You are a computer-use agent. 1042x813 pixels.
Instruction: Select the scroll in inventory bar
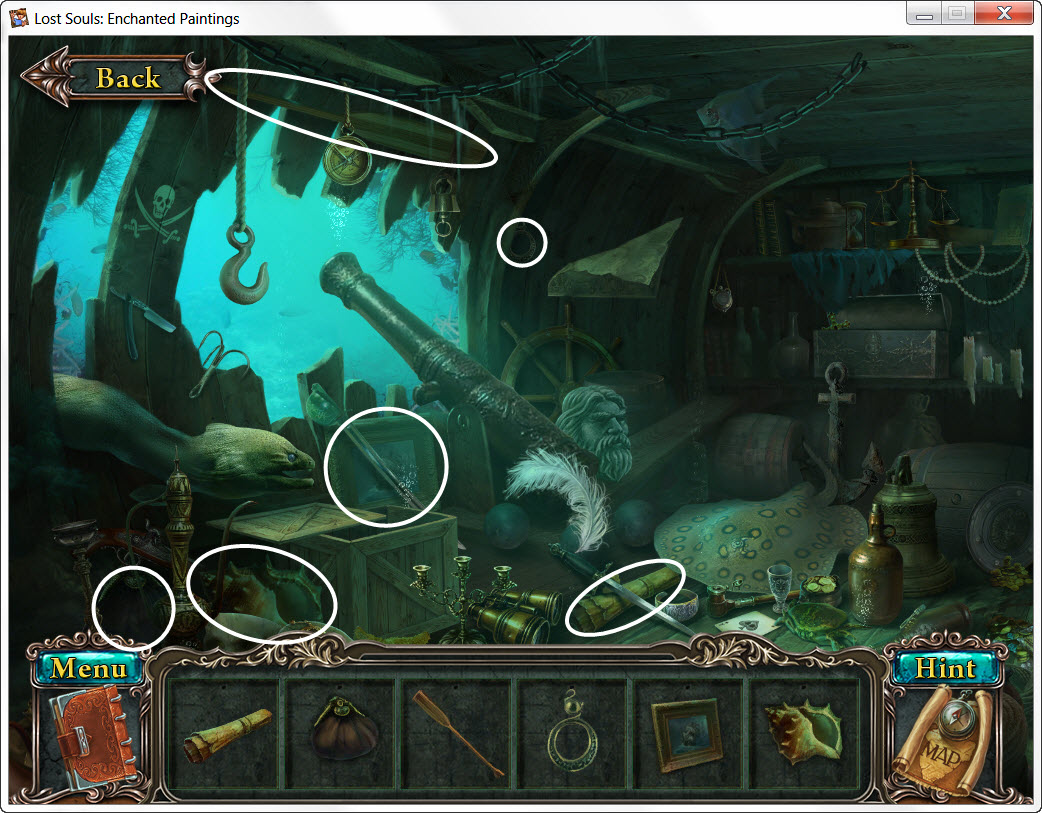(228, 739)
